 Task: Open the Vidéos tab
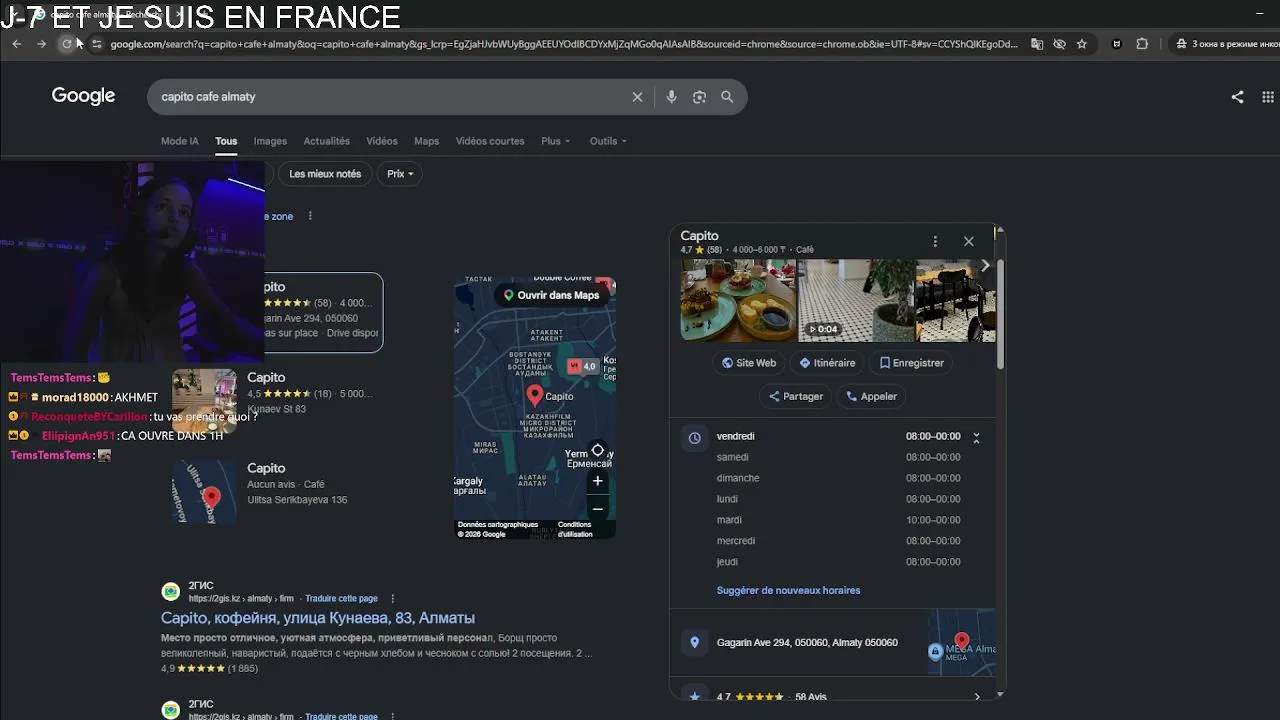point(382,141)
